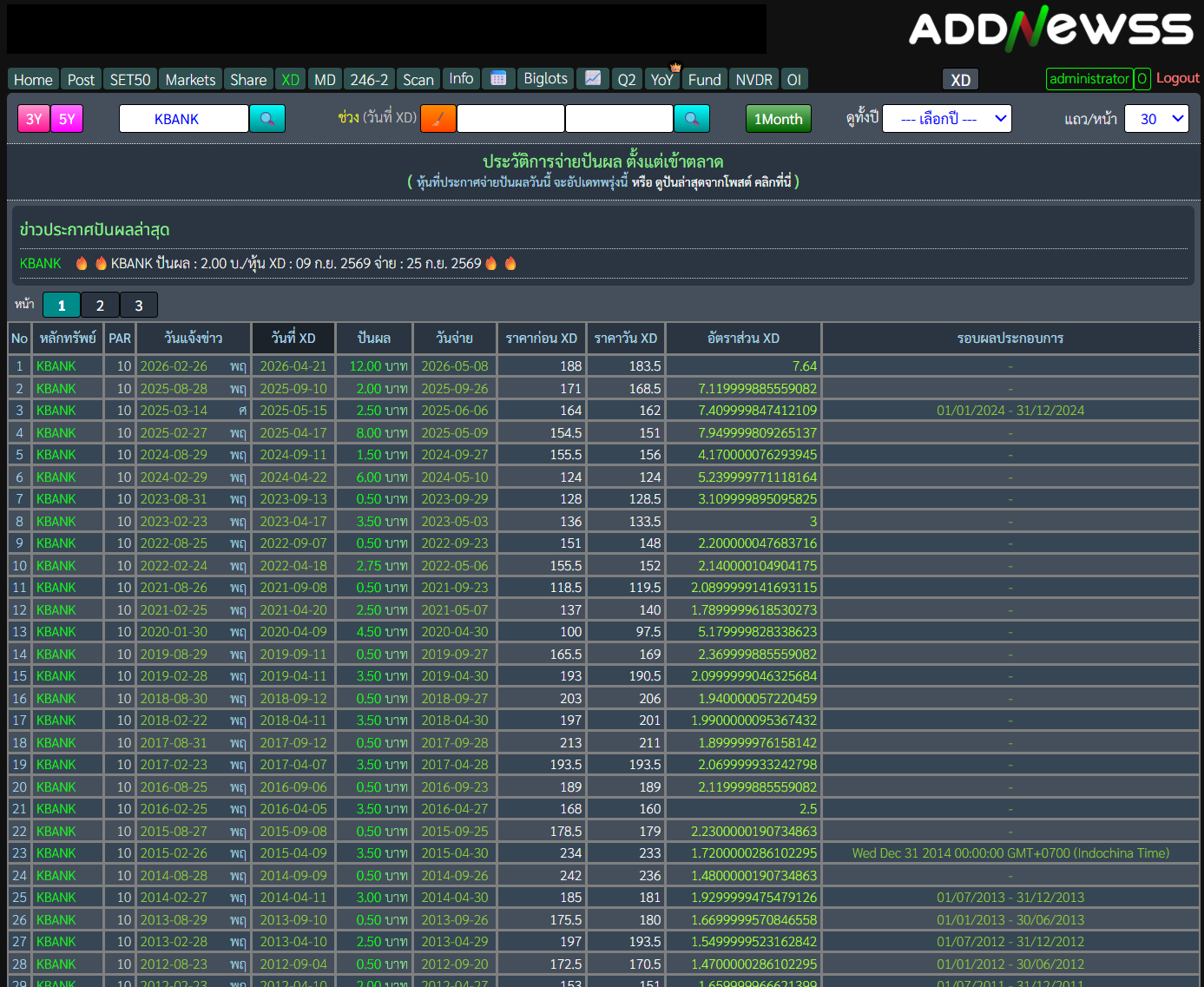
Task: Open the NVDR menu item
Action: point(754,80)
